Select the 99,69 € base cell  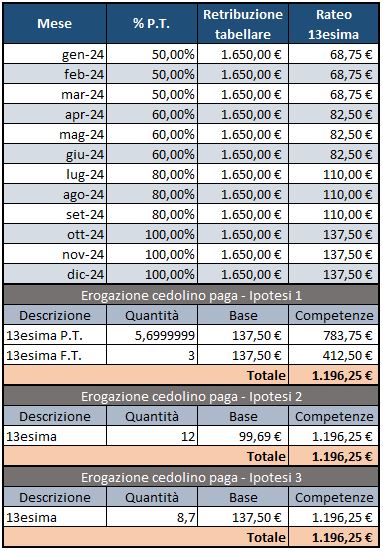click(243, 436)
